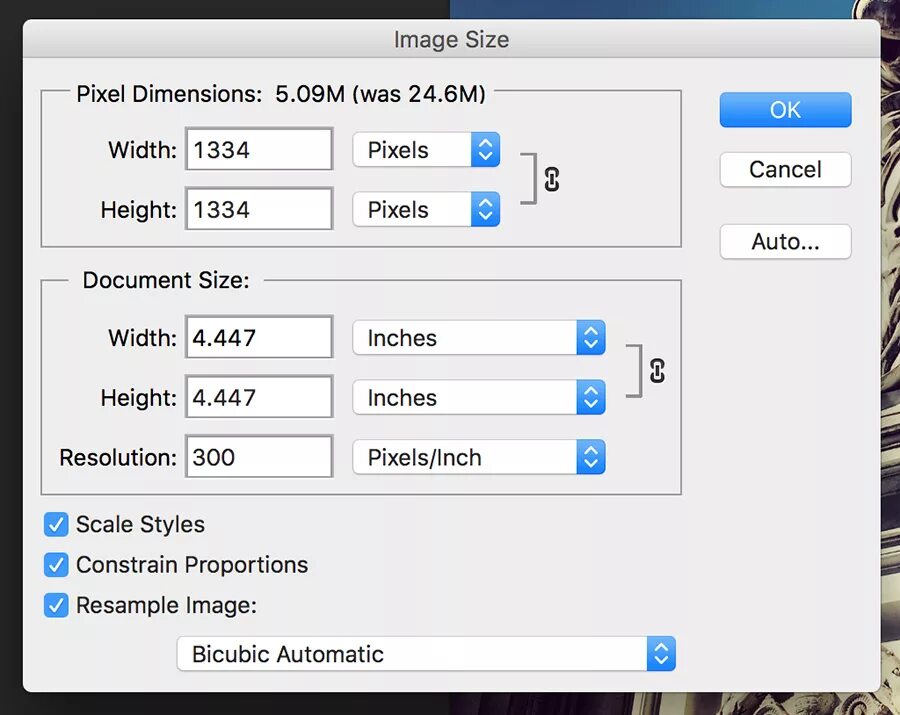Click the Auto... button
The width and height of the screenshot is (900, 715).
785,242
